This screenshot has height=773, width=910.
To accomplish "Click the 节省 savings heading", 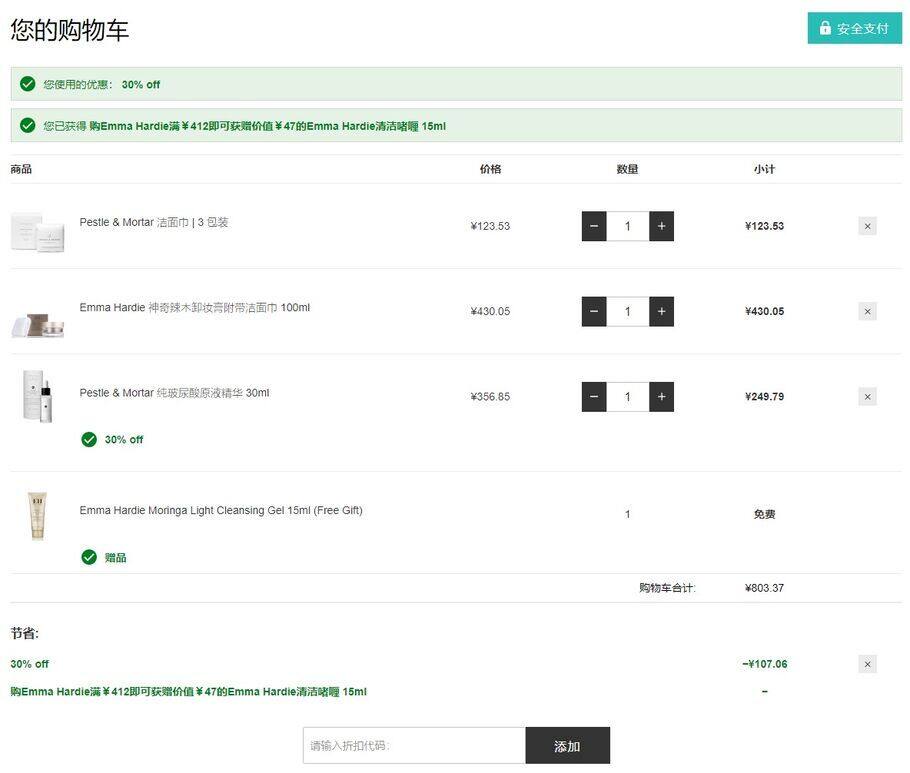I will (x=24, y=633).
